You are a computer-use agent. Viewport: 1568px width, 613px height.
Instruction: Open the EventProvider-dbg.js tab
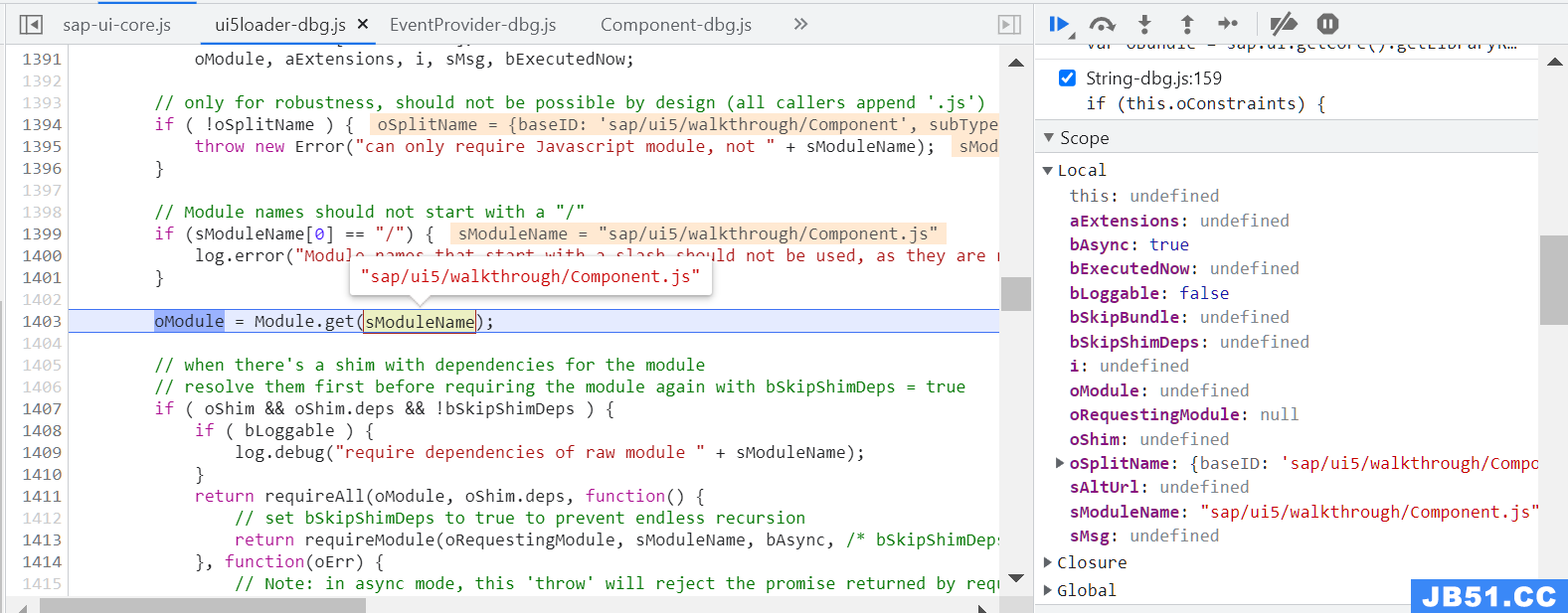pos(472,25)
